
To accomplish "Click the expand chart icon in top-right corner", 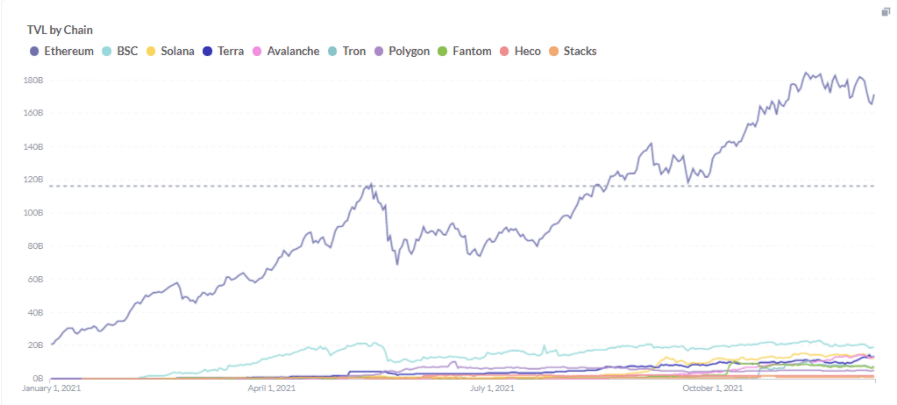I will 886,12.
